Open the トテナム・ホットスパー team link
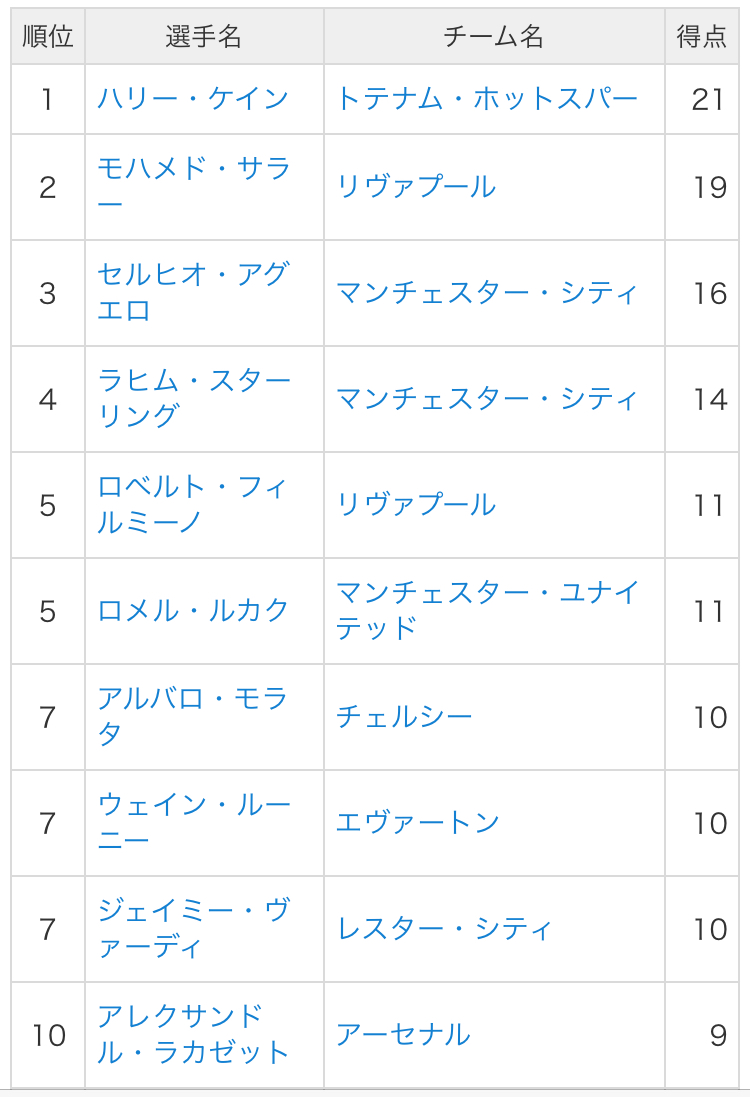 pyautogui.click(x=487, y=99)
